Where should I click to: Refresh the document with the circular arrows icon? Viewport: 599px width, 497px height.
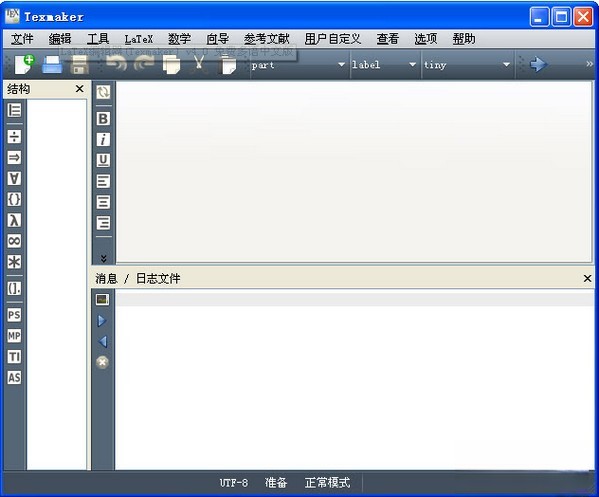click(x=103, y=92)
